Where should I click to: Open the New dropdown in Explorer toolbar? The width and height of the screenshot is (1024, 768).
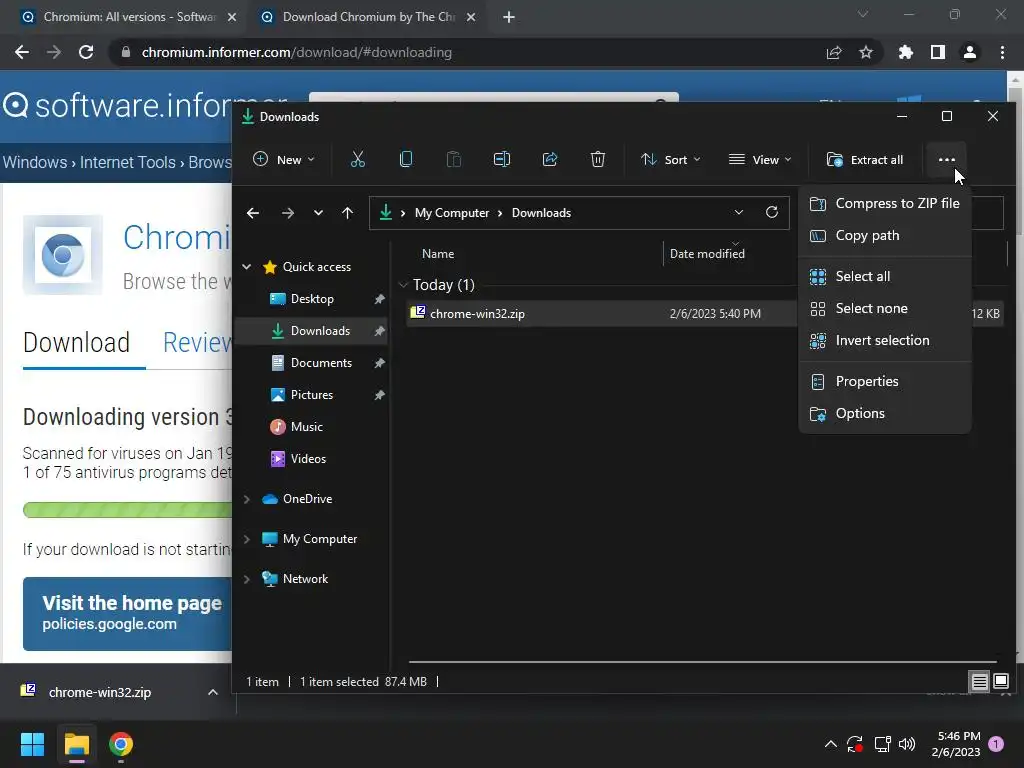[x=285, y=159]
